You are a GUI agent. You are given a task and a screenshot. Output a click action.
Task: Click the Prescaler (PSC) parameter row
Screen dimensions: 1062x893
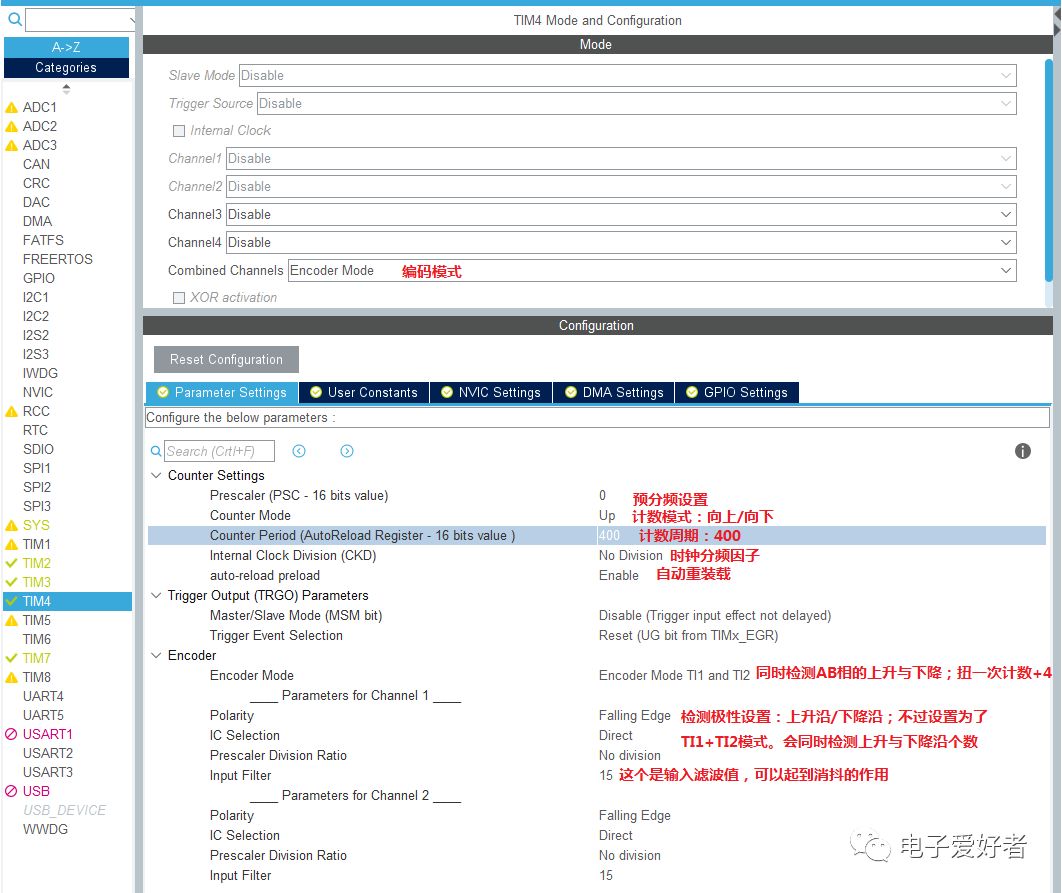tap(596, 495)
